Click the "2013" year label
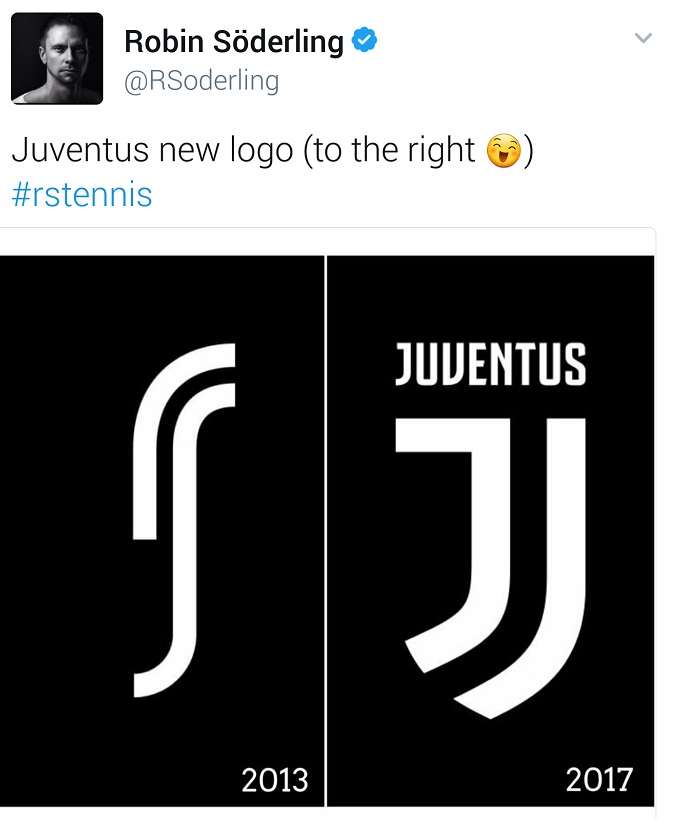This screenshot has width=683, height=831. tap(274, 780)
